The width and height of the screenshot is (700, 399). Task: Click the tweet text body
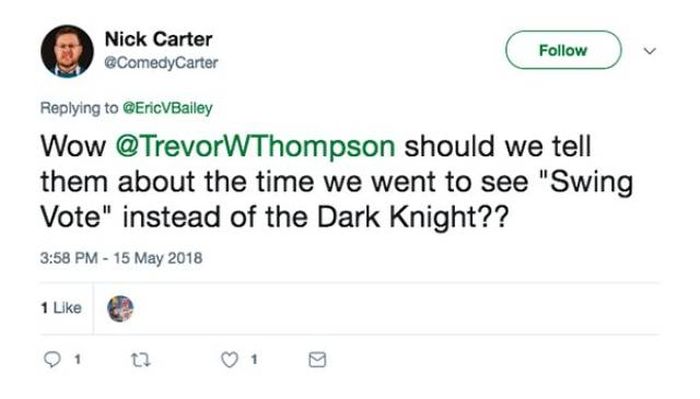click(337, 183)
